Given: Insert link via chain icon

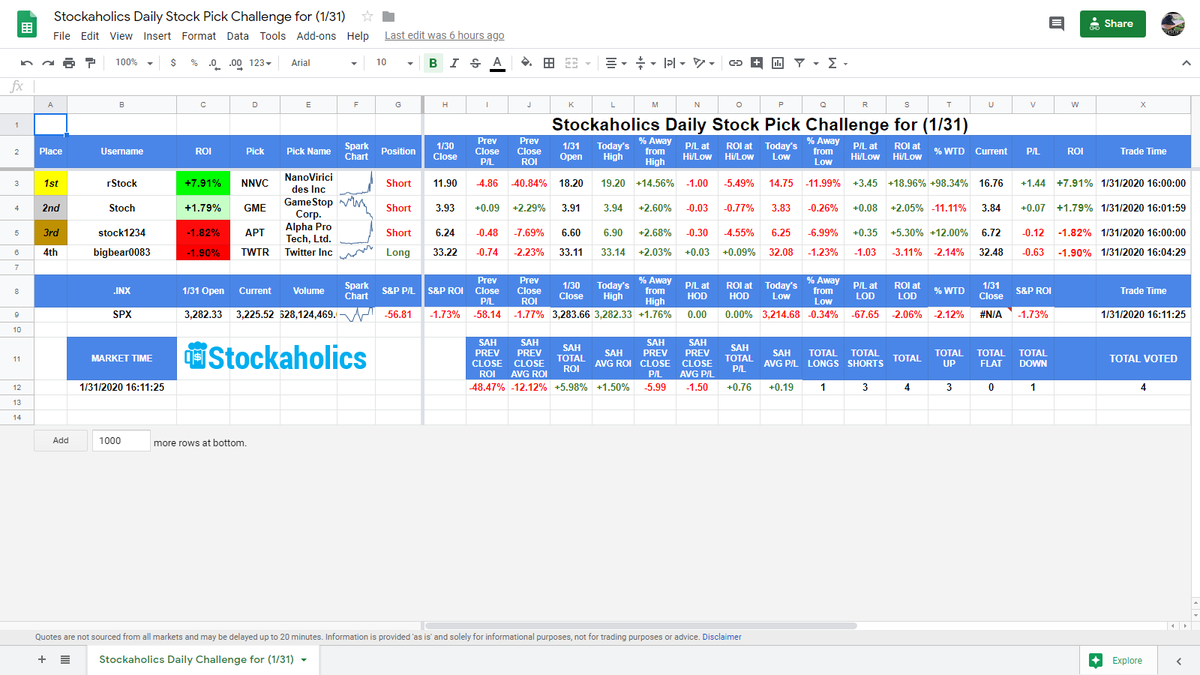Looking at the screenshot, I should coord(735,63).
